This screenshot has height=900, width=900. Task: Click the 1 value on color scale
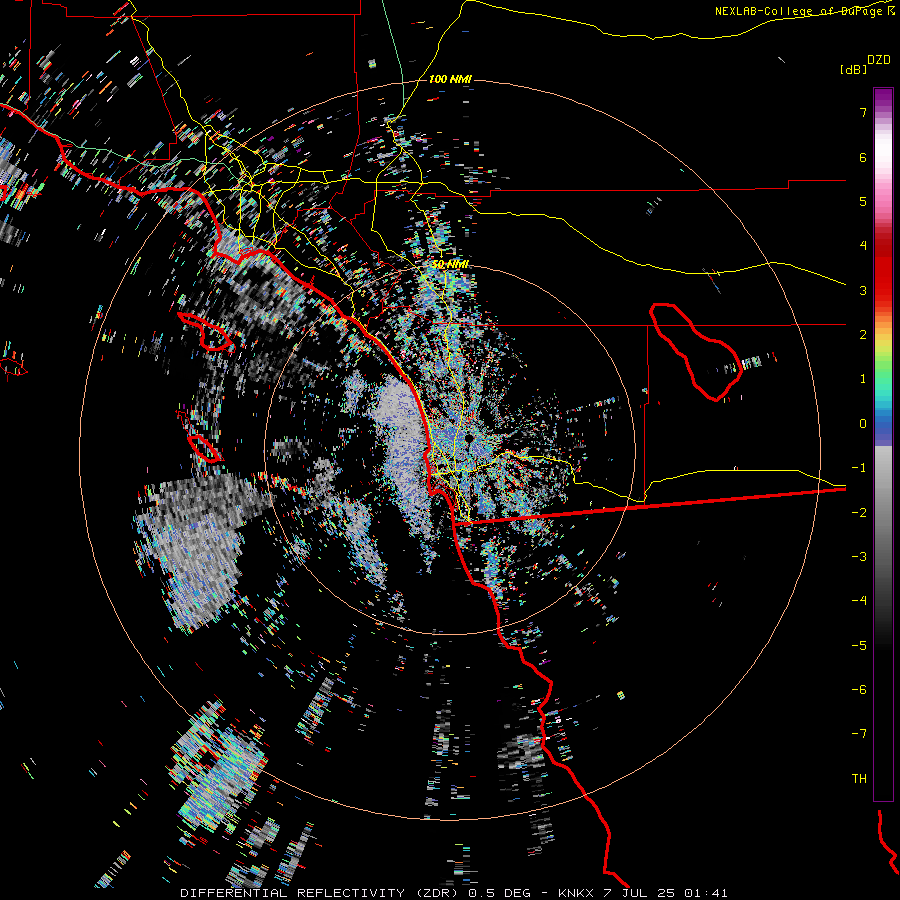[863, 379]
